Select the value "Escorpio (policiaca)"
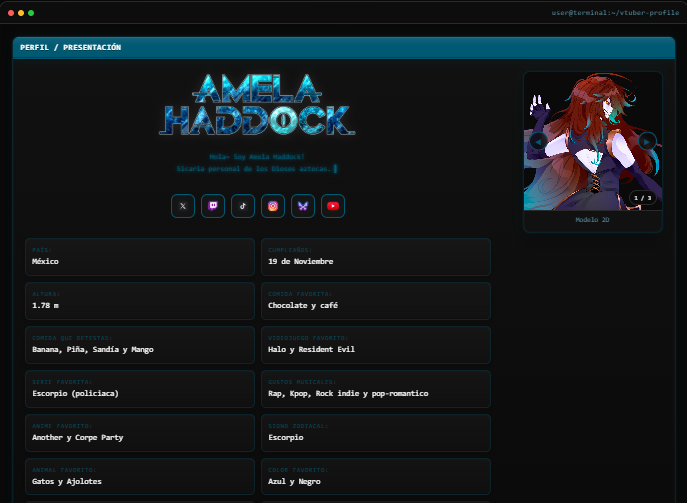The height and width of the screenshot is (503, 687). [x=75, y=393]
